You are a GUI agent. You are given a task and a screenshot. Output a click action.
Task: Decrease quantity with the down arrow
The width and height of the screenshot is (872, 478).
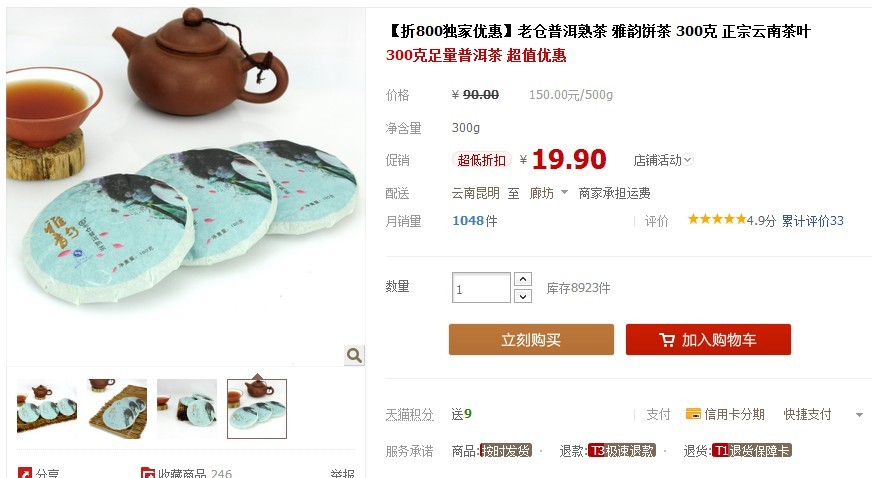(x=523, y=296)
